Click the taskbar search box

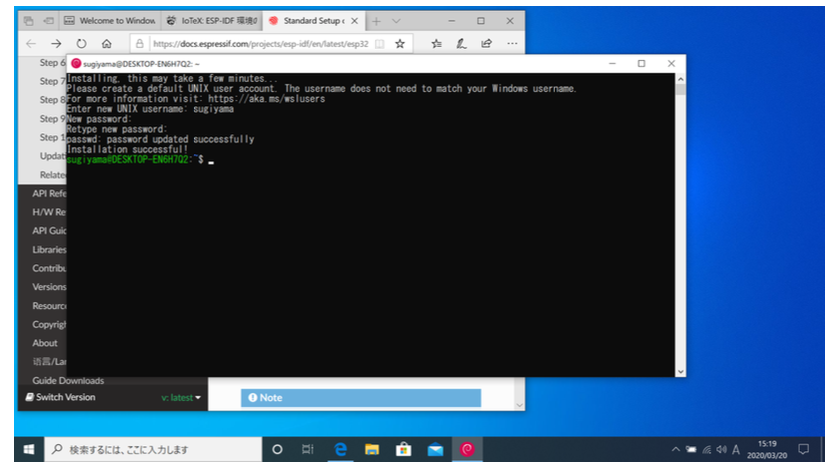pos(150,450)
